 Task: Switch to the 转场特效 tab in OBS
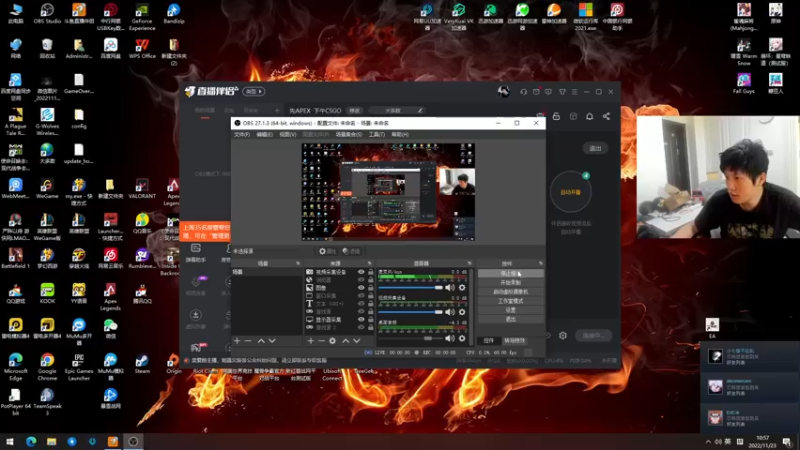(514, 340)
